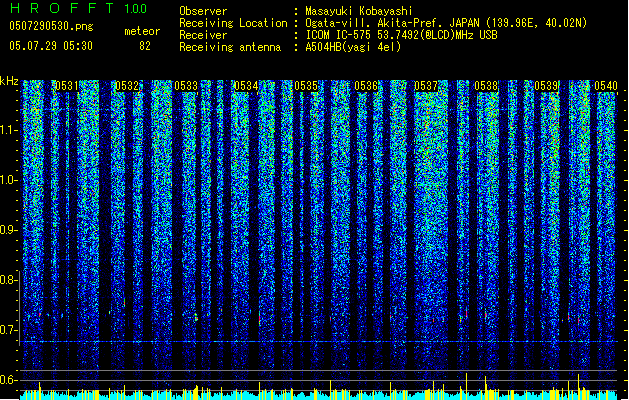The width and height of the screenshot is (629, 400).
Task: Select the 0.7 frequency axis label
Action: [x=8, y=330]
